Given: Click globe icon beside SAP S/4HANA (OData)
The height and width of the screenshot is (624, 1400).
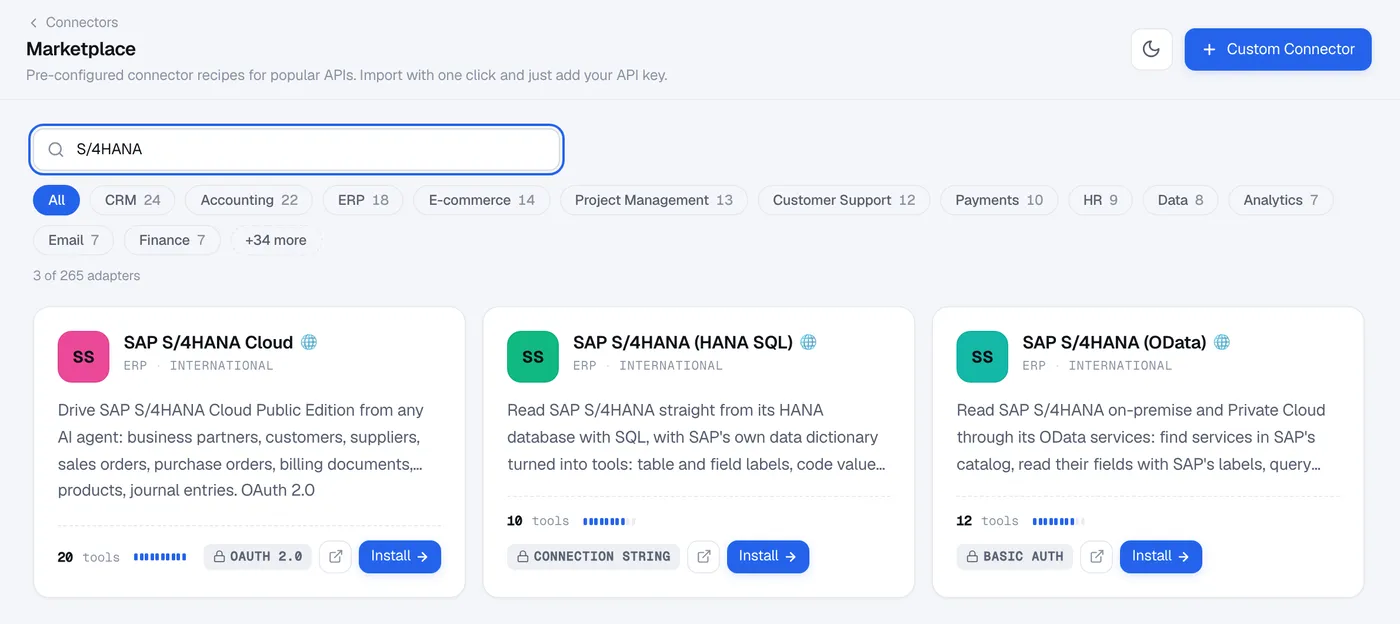Looking at the screenshot, I should tap(1222, 342).
